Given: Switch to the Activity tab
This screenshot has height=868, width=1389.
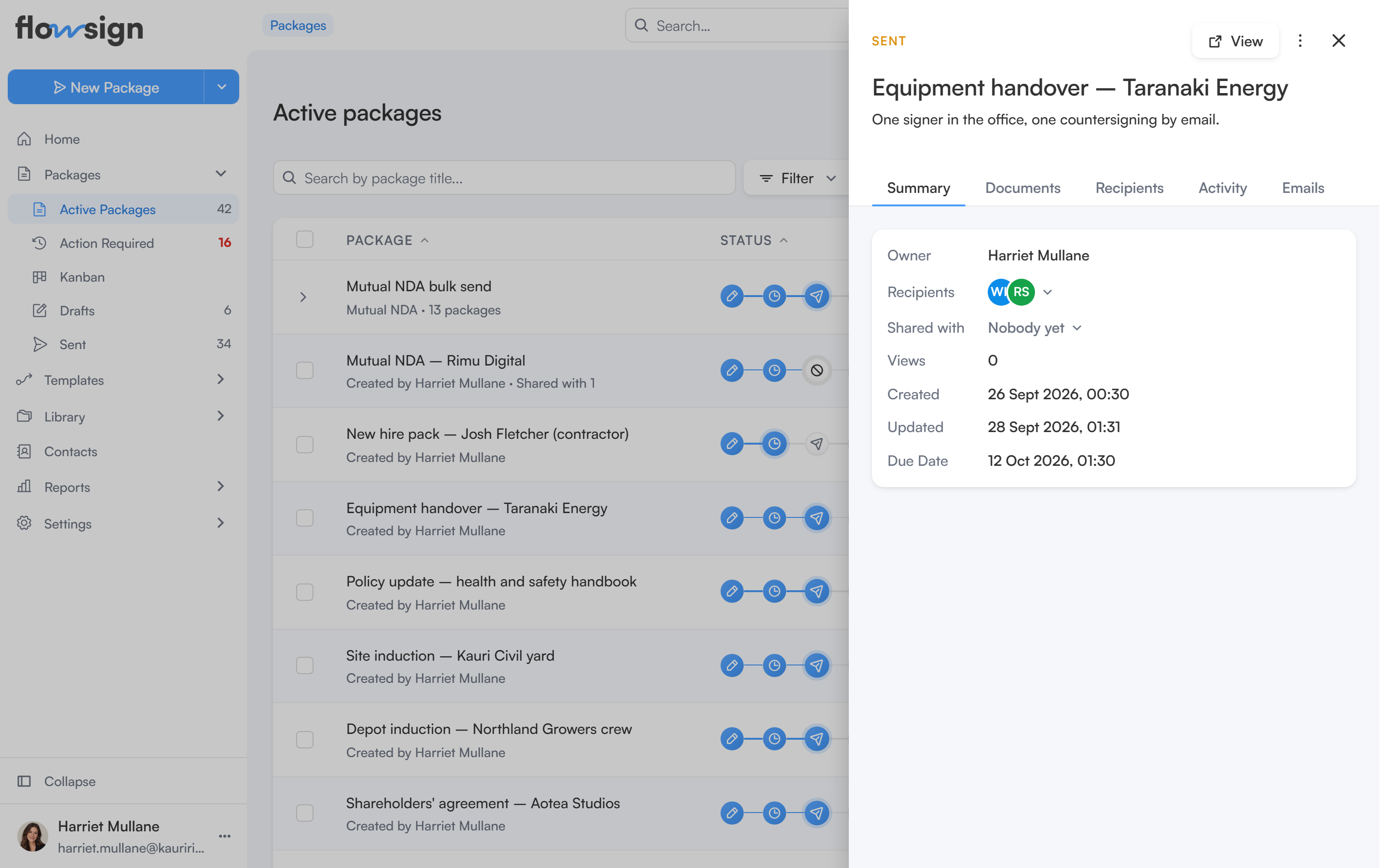Looking at the screenshot, I should point(1223,188).
